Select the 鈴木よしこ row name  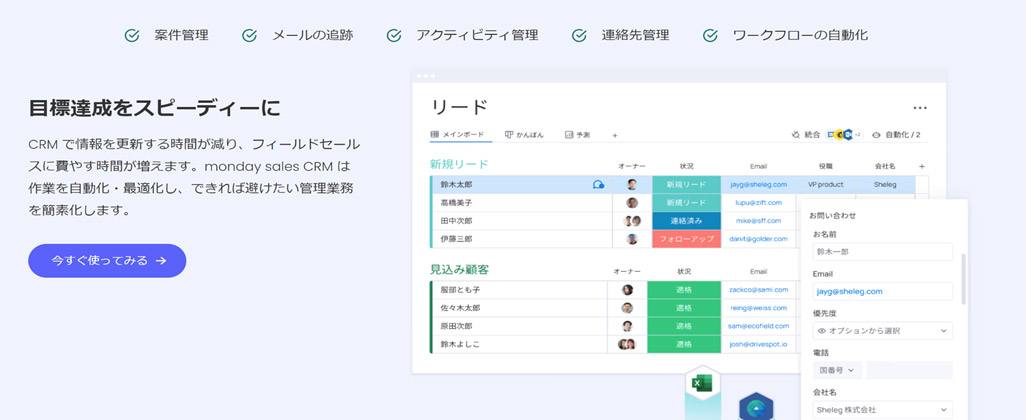460,344
